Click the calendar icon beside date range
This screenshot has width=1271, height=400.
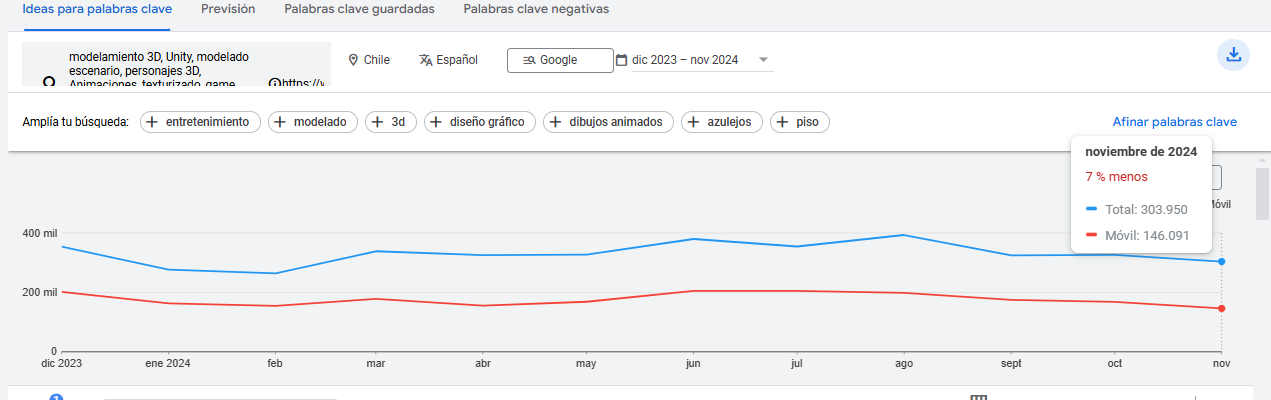[621, 60]
